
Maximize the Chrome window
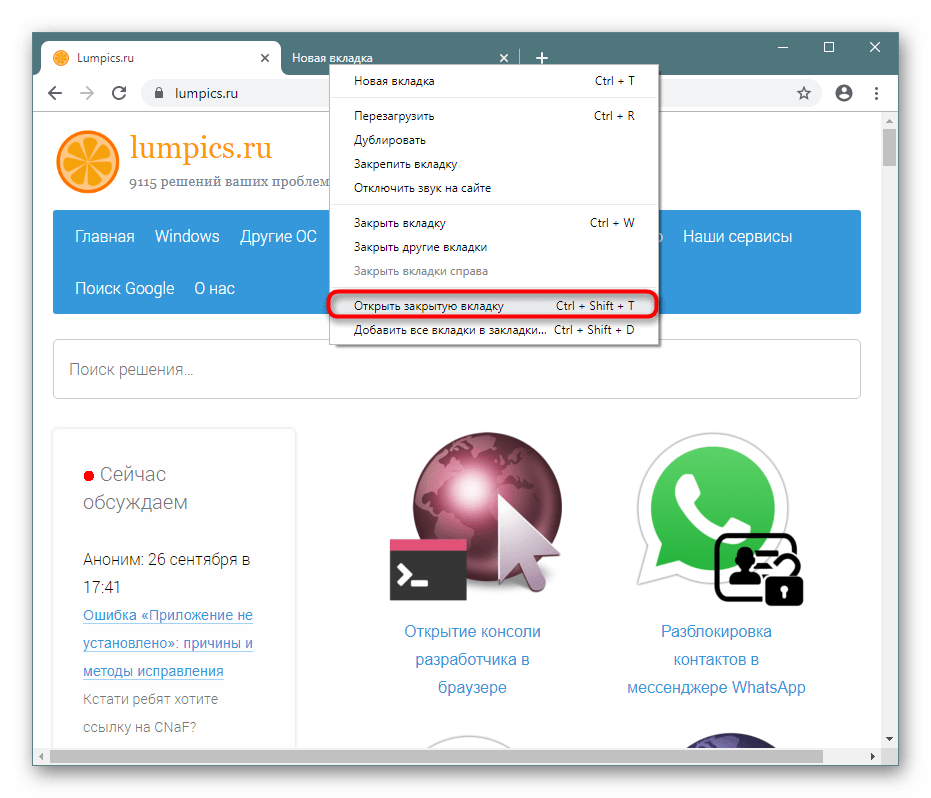pyautogui.click(x=829, y=47)
